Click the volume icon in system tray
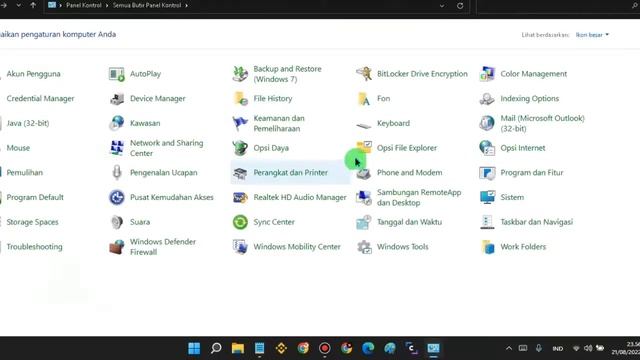Viewport: 640px width, 360px height. [588, 348]
